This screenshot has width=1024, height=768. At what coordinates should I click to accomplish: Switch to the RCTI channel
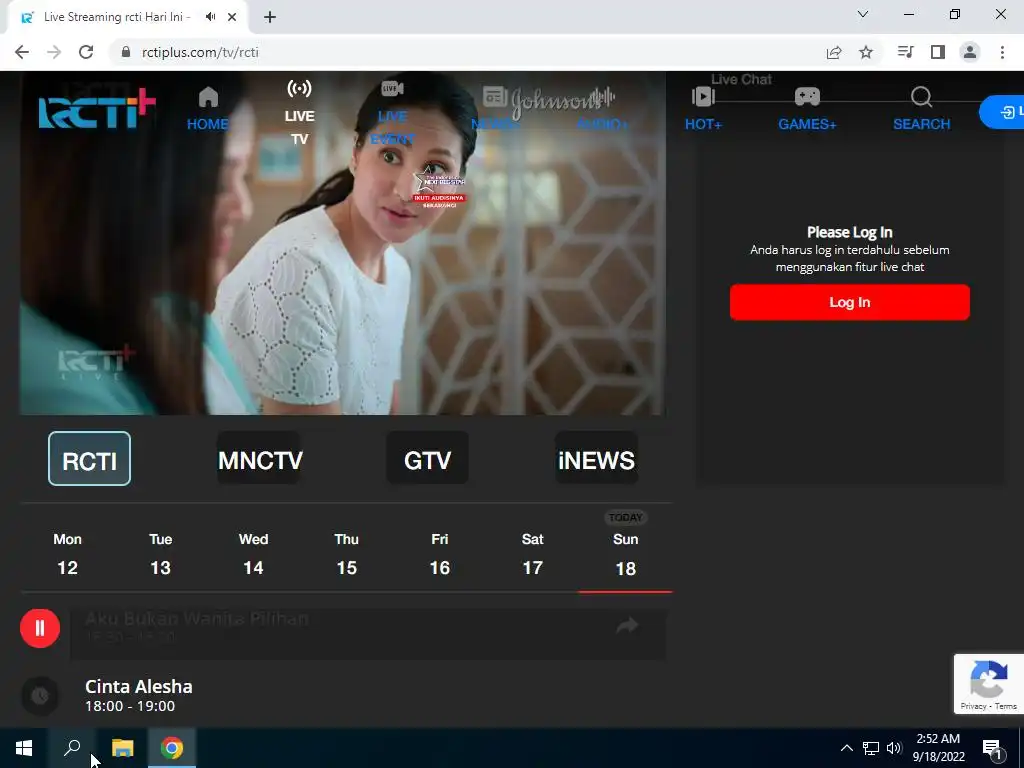click(89, 458)
